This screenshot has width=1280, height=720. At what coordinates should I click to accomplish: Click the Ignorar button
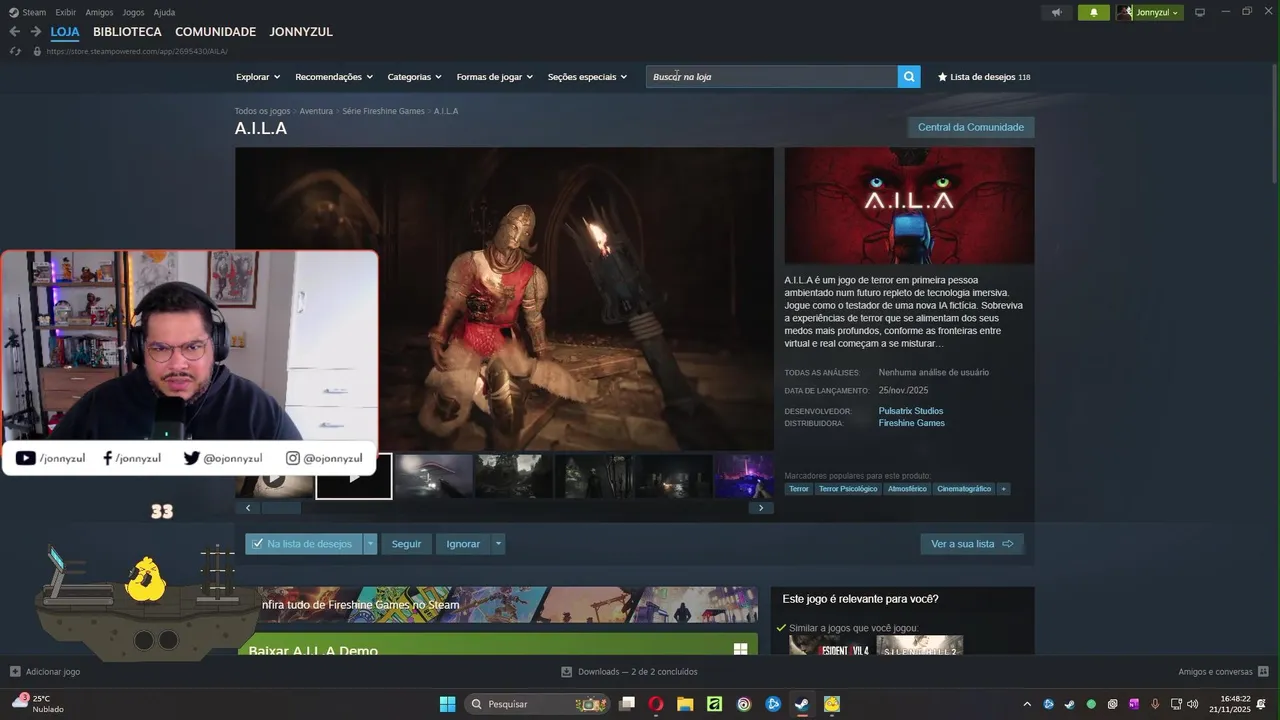coord(463,544)
